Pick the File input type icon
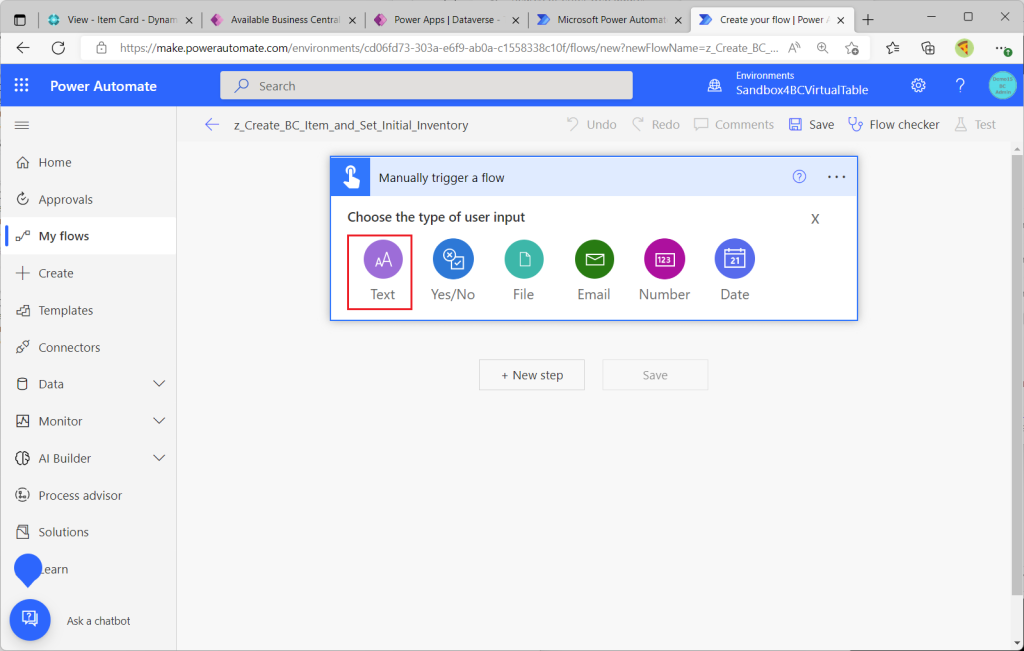1024x651 pixels. tap(523, 260)
